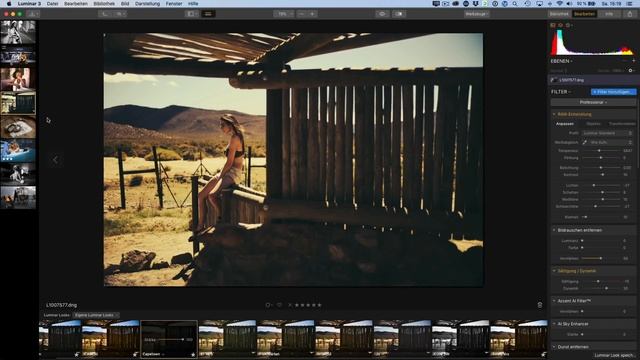Screen dimensions: 640x360
Task: Open the Professional workspace dropdown
Action: [x=593, y=102]
